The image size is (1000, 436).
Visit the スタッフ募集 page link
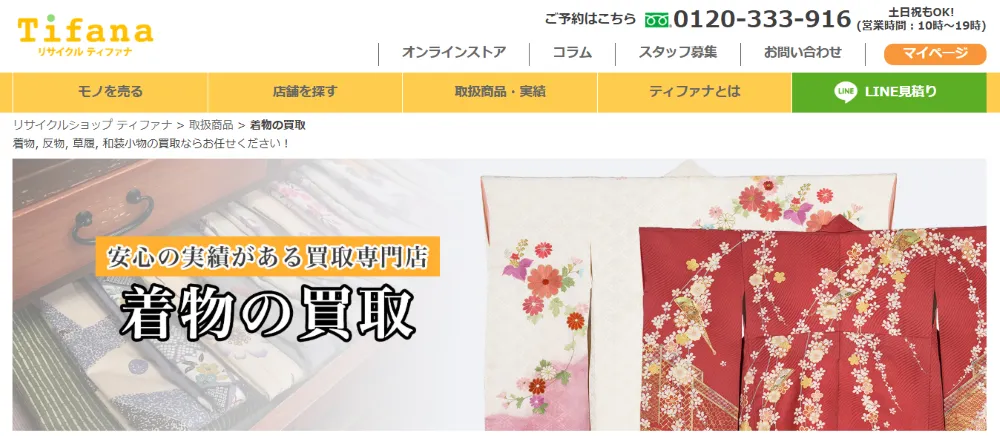pos(678,53)
